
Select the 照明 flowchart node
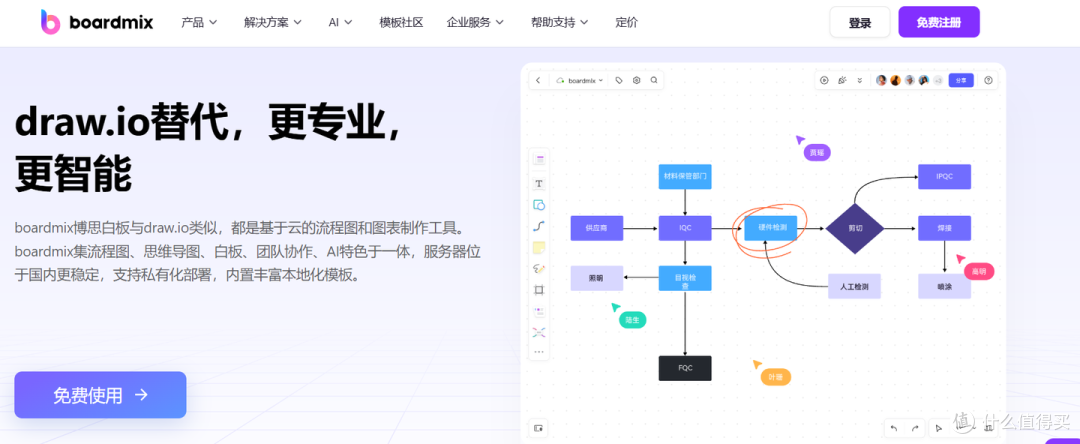[x=596, y=278]
